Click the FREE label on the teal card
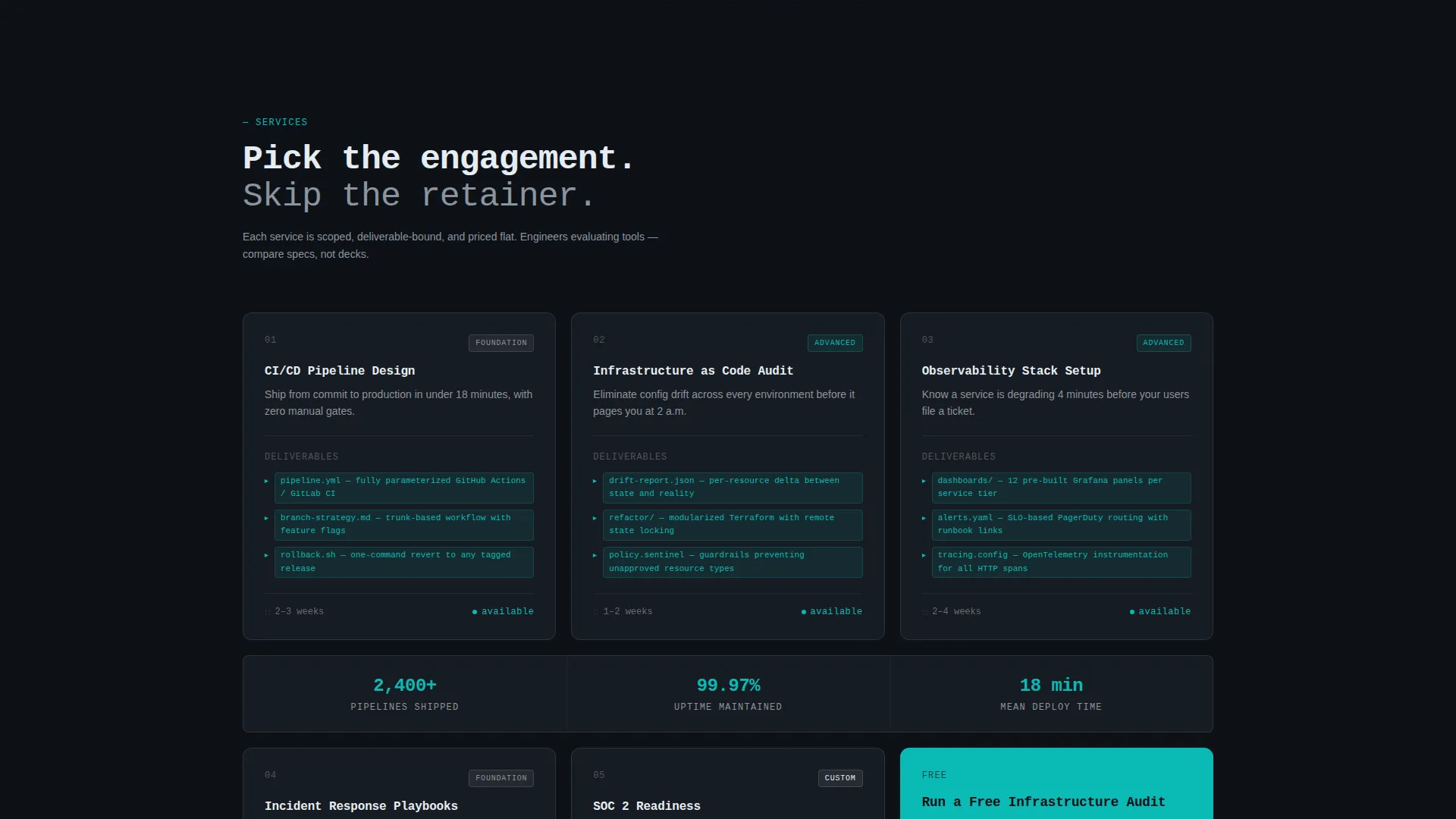1456x819 pixels. coord(934,775)
